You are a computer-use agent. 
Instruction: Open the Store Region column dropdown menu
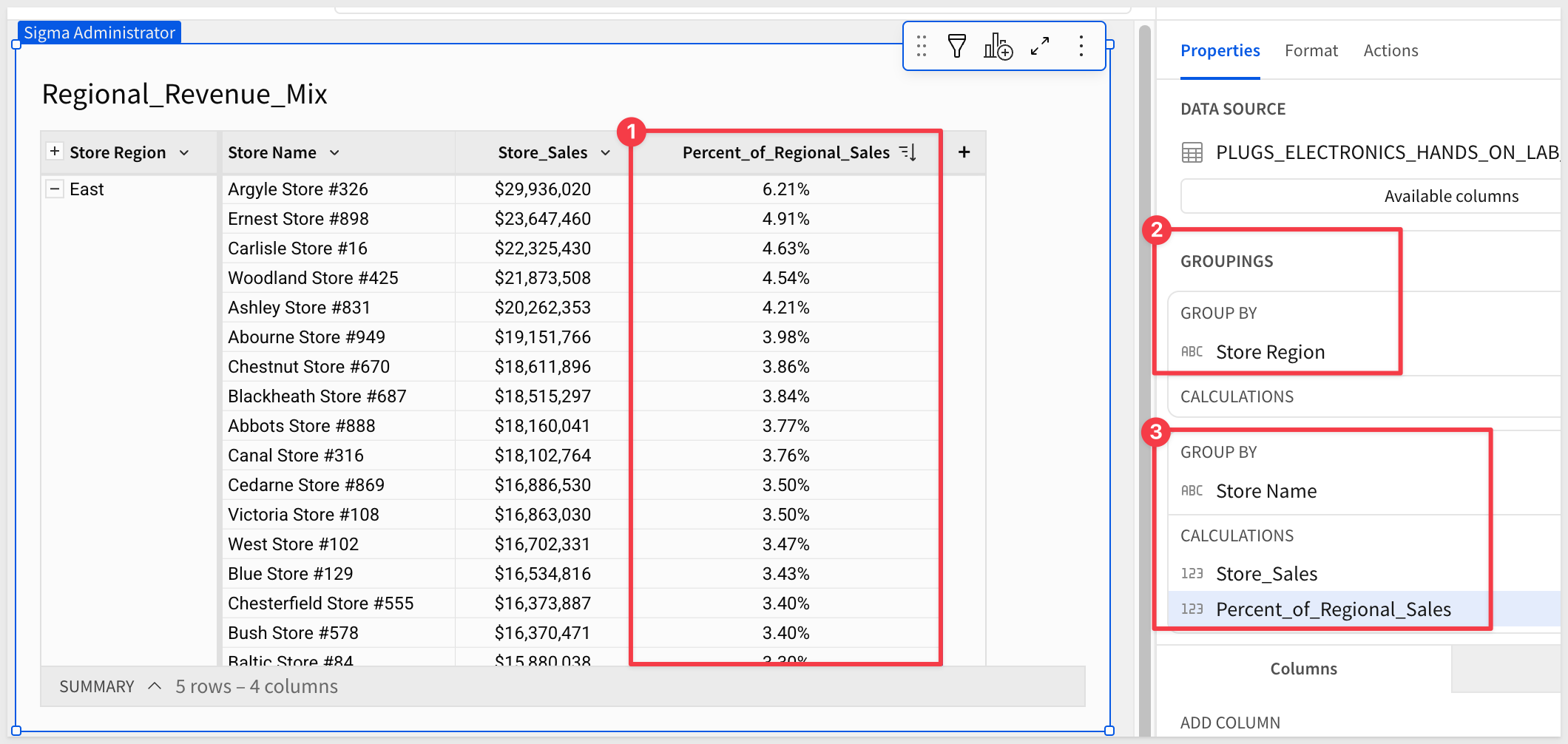point(184,153)
